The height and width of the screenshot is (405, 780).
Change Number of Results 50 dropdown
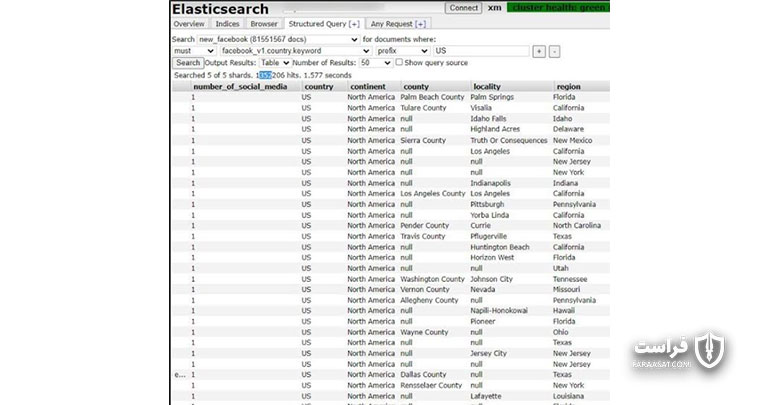376,63
